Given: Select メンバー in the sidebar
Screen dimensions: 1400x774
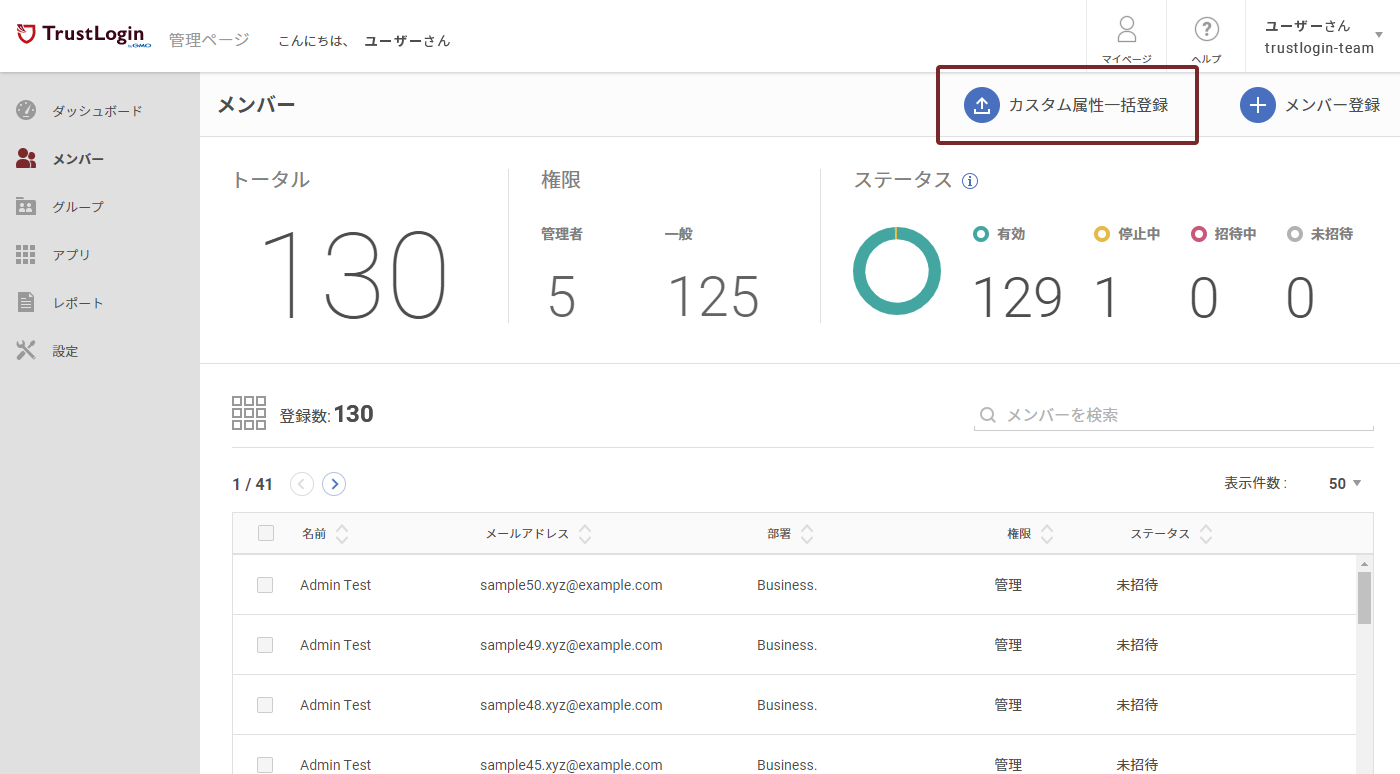Looking at the screenshot, I should [x=78, y=159].
